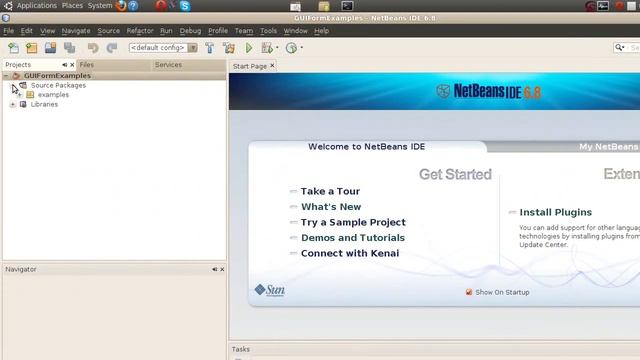Click the Save All toolbar icon
This screenshot has width=640, height=360.
tap(70, 48)
